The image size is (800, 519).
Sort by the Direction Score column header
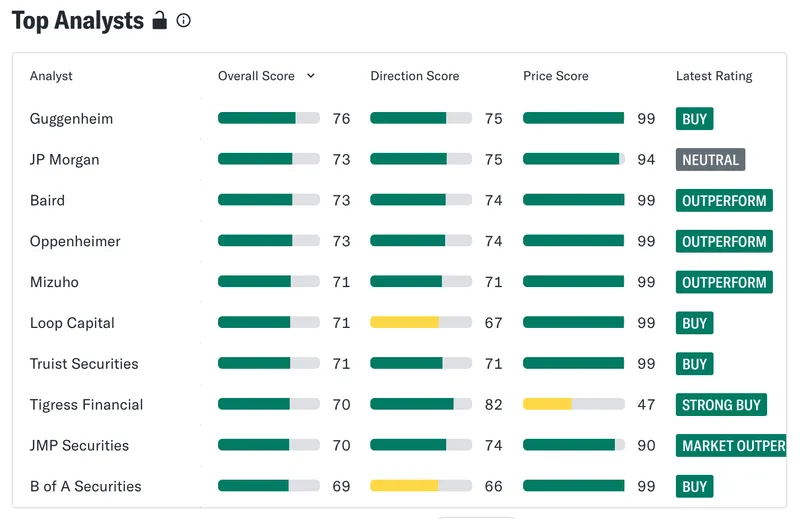point(415,76)
